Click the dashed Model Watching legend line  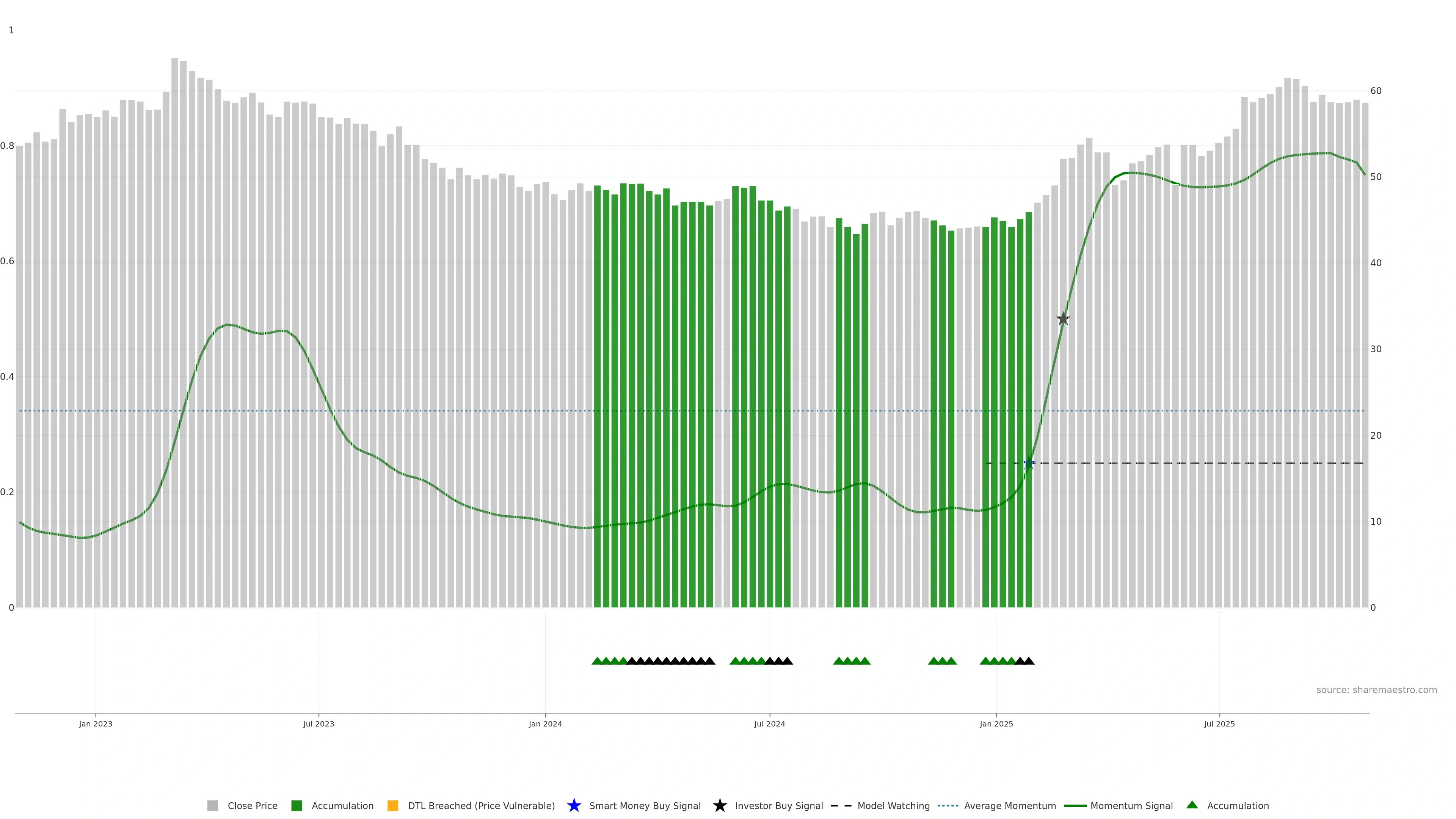click(x=841, y=805)
